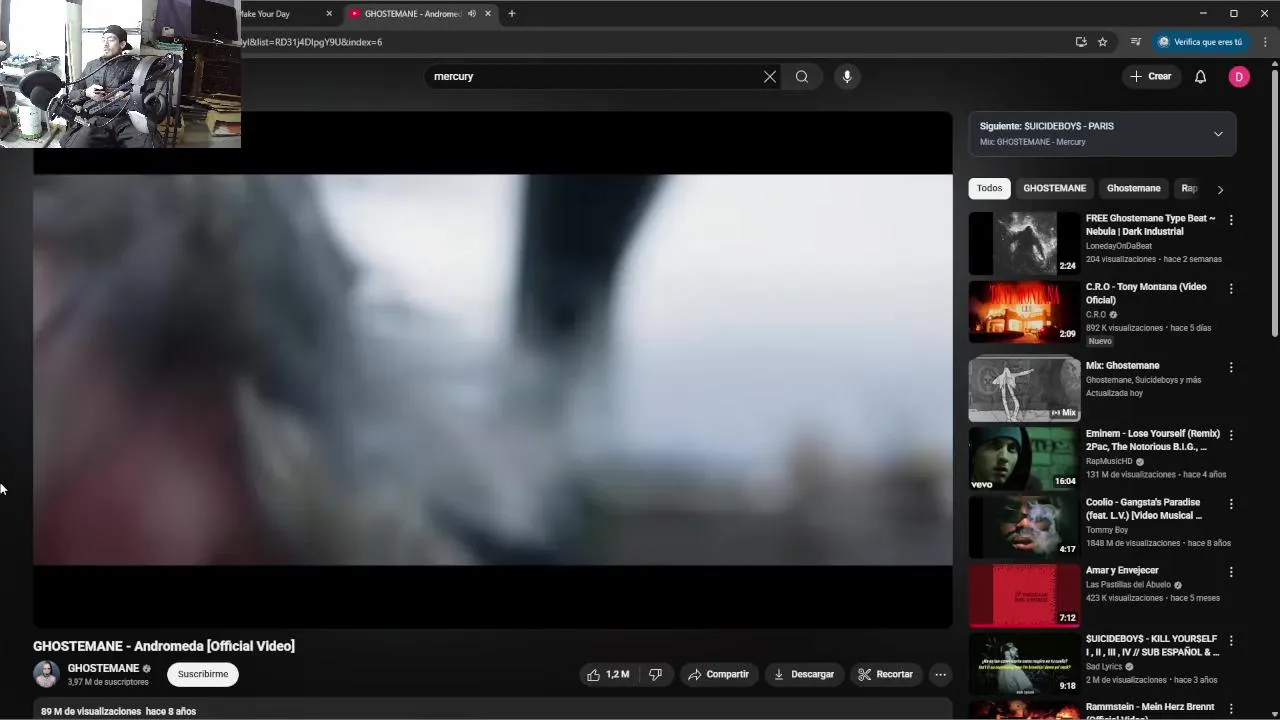Open a new browser tab
Viewport: 1280px width, 720px height.
point(512,14)
